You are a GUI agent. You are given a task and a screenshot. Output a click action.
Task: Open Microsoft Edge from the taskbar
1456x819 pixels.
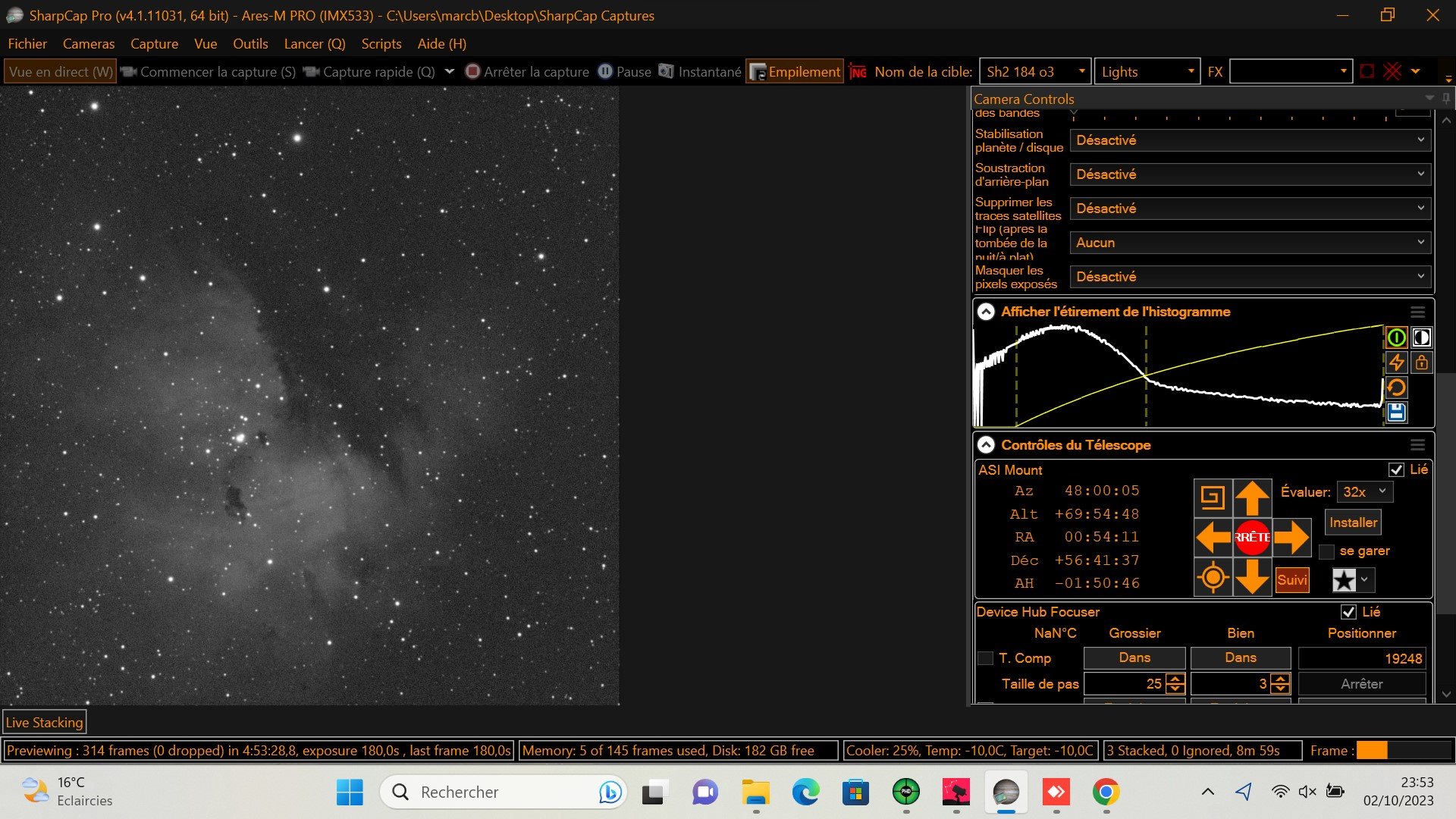click(805, 792)
